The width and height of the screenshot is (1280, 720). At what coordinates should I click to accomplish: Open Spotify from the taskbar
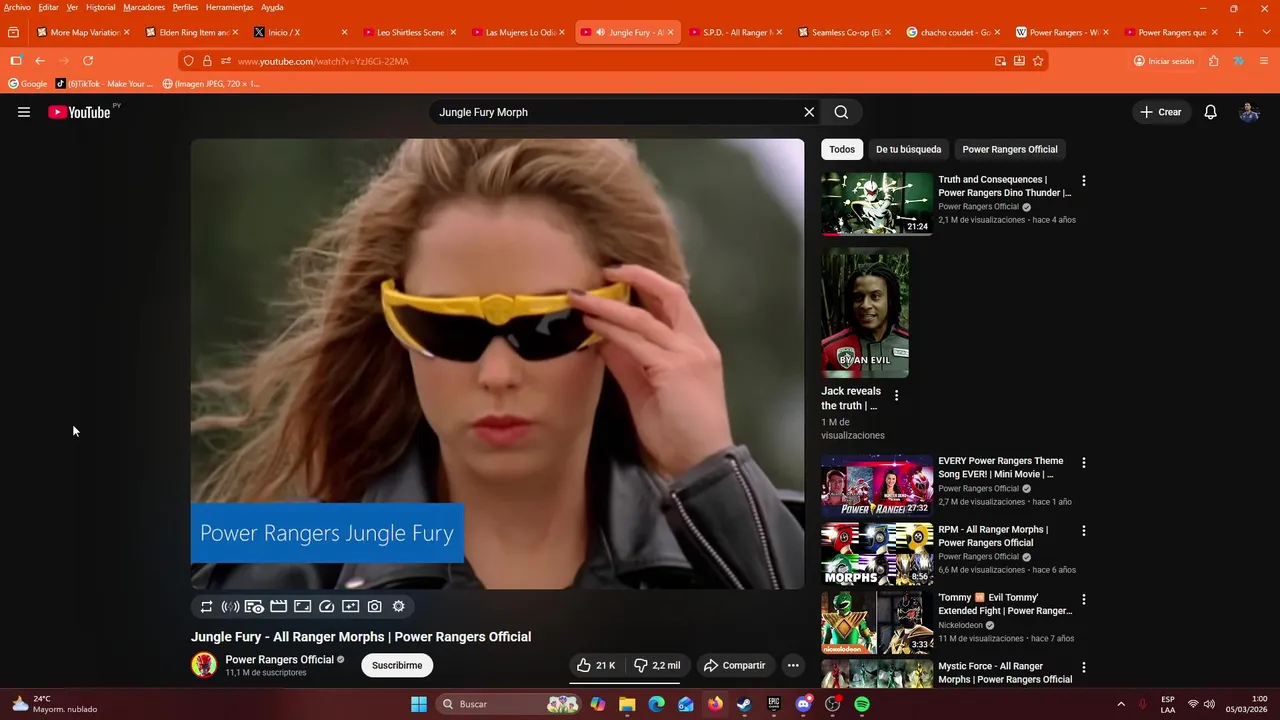pos(862,704)
